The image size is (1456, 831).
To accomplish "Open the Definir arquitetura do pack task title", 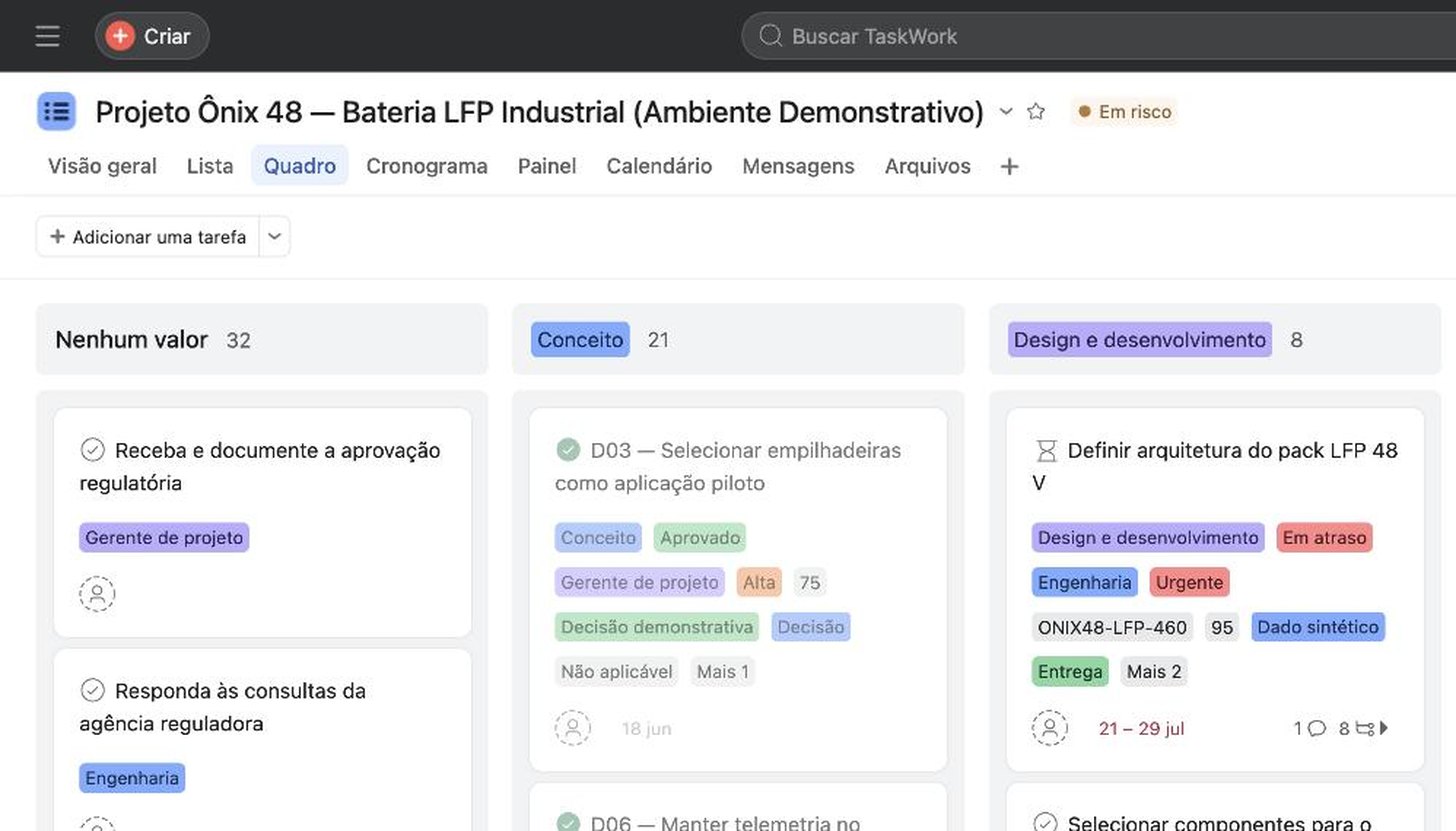I will pos(1215,466).
